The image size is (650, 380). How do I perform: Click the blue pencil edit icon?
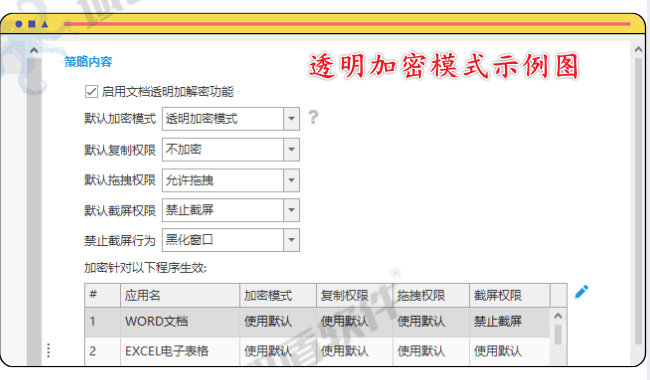click(581, 292)
